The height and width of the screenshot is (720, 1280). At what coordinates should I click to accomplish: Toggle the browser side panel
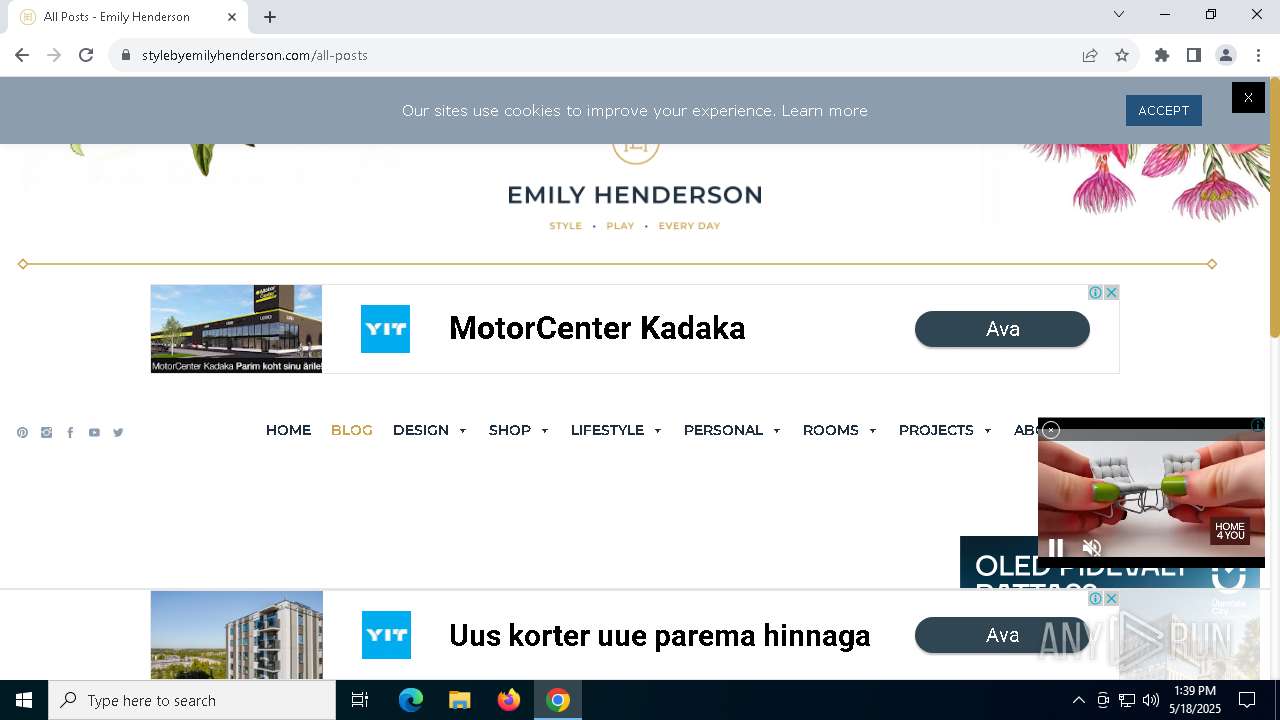click(x=1194, y=55)
